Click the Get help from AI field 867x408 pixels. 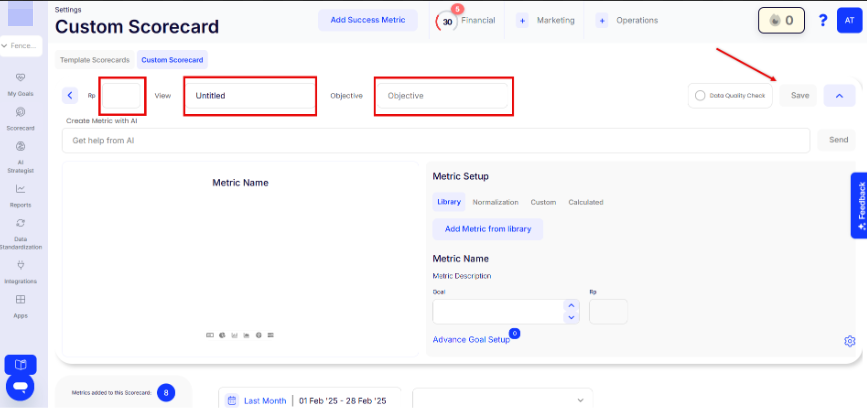[x=435, y=141]
